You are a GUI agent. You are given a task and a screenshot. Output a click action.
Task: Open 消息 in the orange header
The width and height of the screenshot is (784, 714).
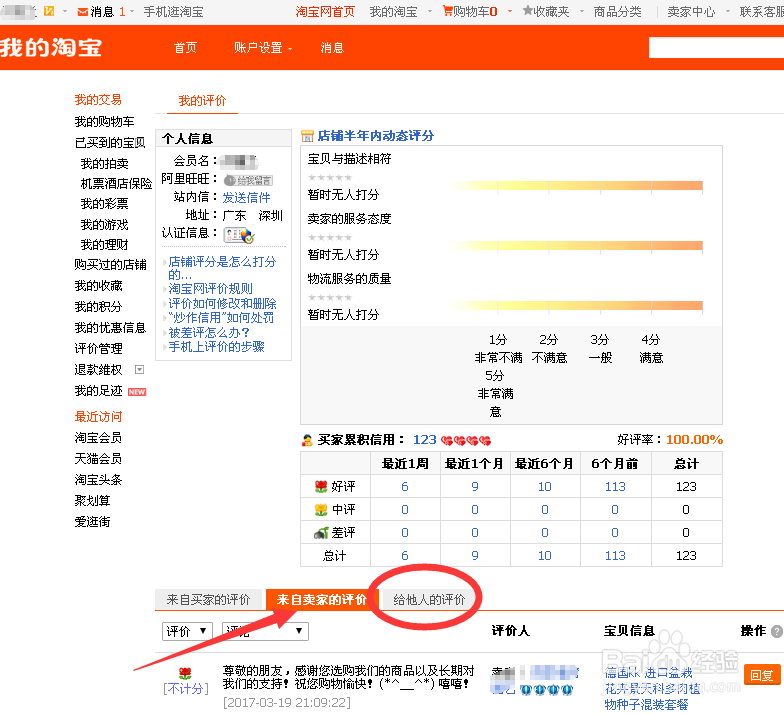point(332,48)
